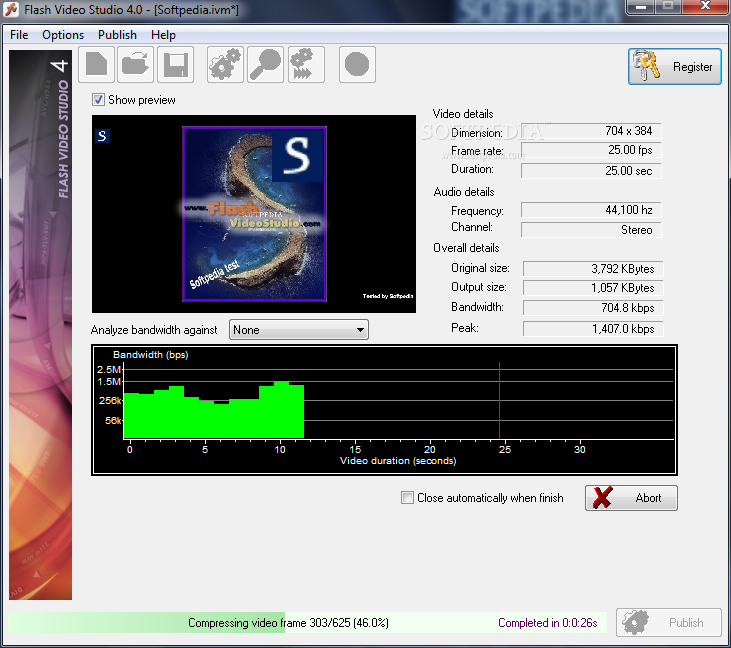731x648 pixels.
Task: Open the Options menu
Action: pos(63,35)
